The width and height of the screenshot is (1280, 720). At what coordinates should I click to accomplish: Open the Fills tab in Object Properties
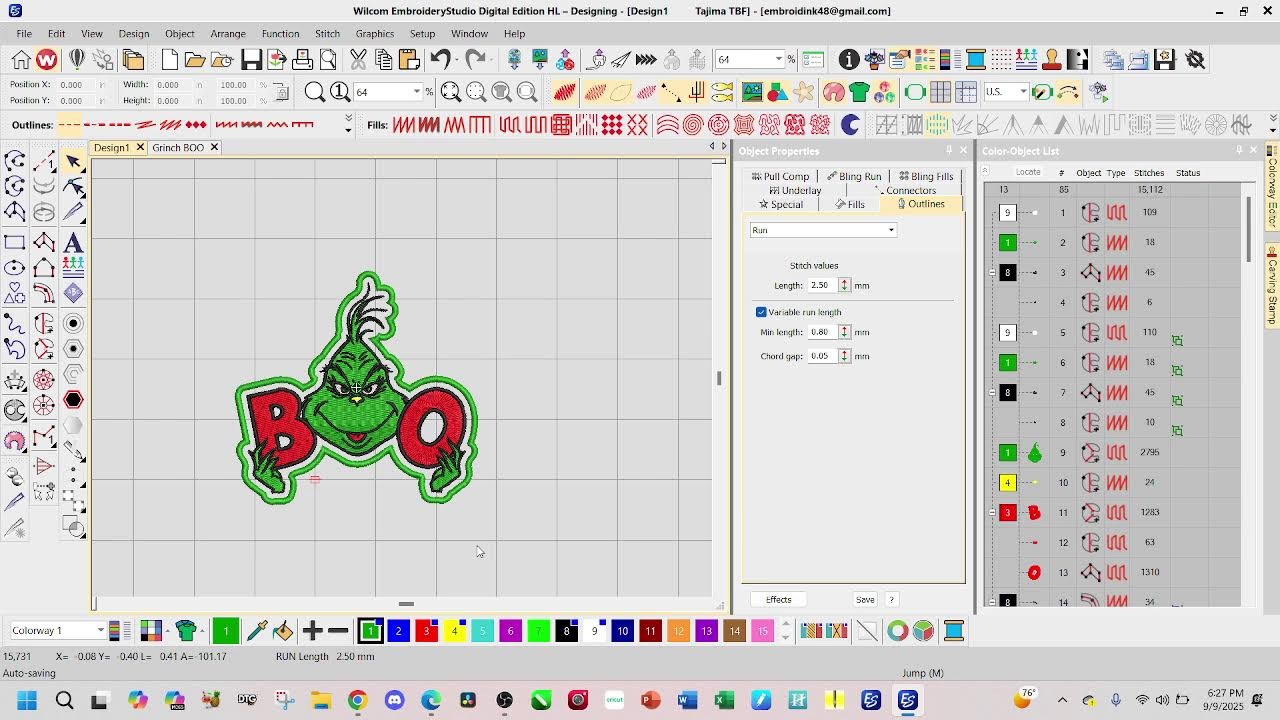click(x=850, y=204)
